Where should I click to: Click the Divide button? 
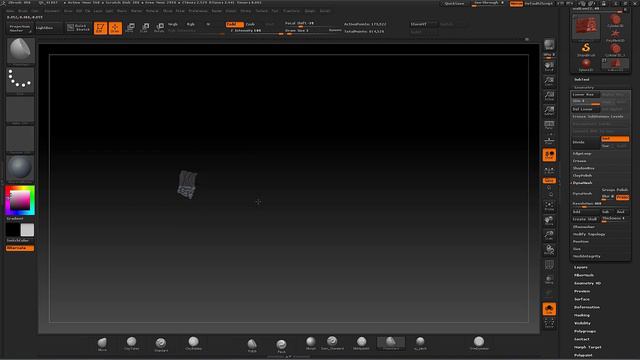tap(585, 142)
